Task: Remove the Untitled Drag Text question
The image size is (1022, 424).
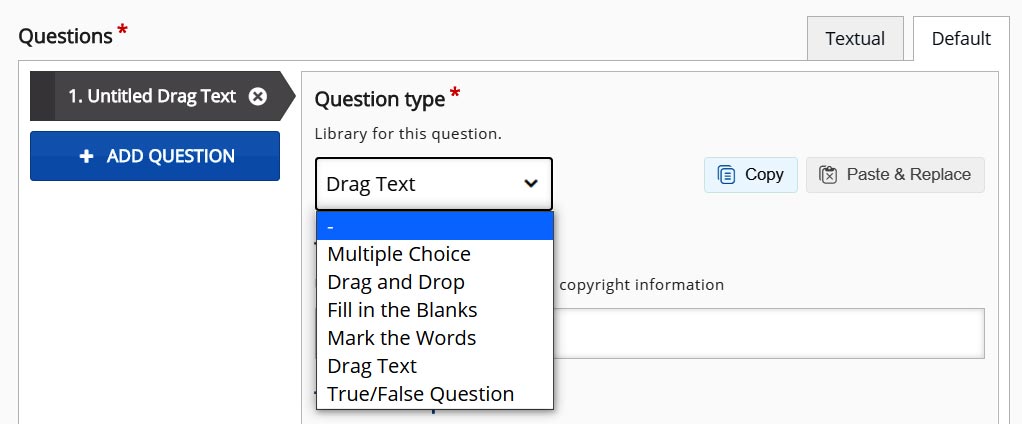Action: [258, 96]
